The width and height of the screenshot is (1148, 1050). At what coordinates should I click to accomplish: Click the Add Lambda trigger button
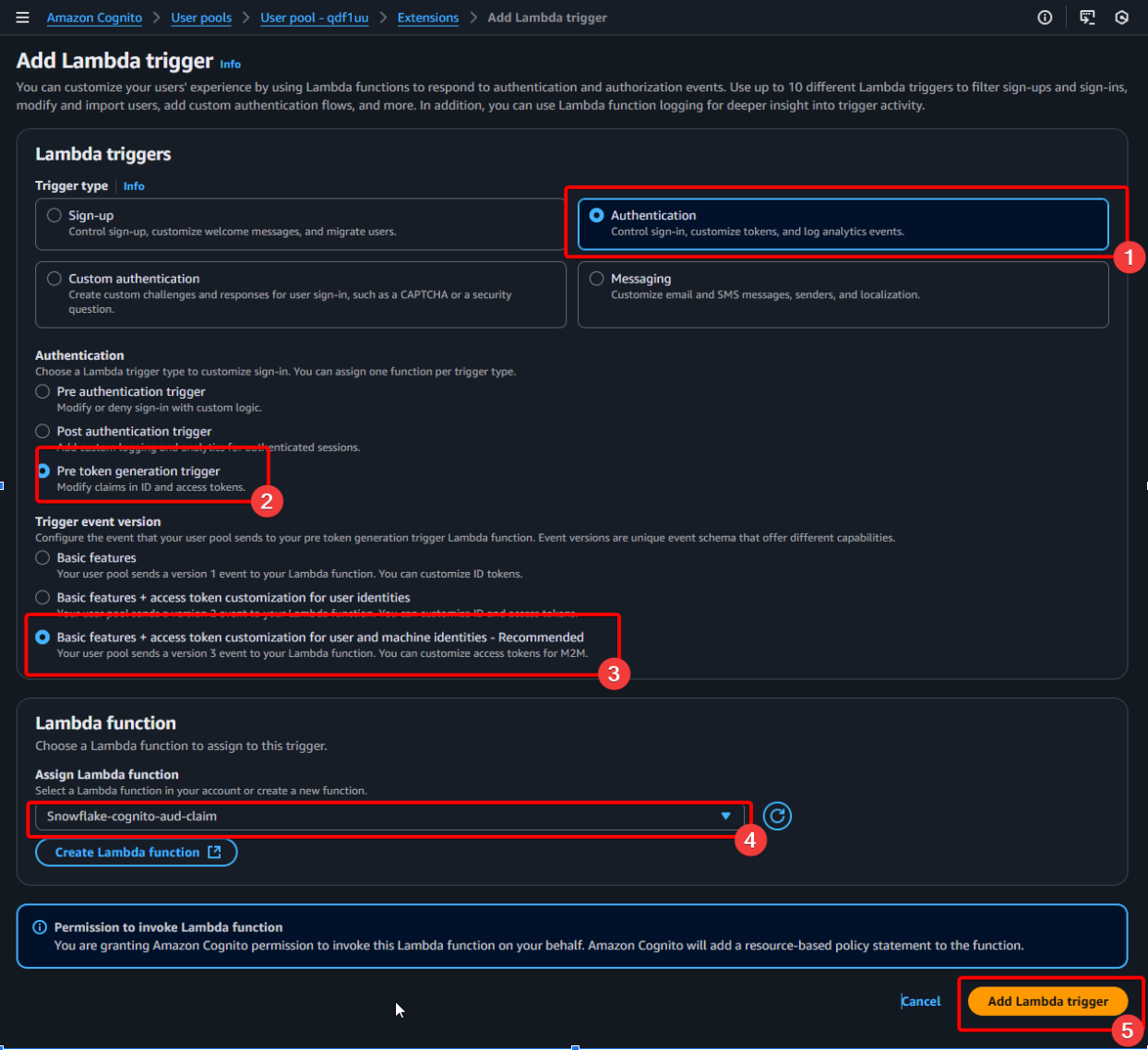click(1047, 1001)
